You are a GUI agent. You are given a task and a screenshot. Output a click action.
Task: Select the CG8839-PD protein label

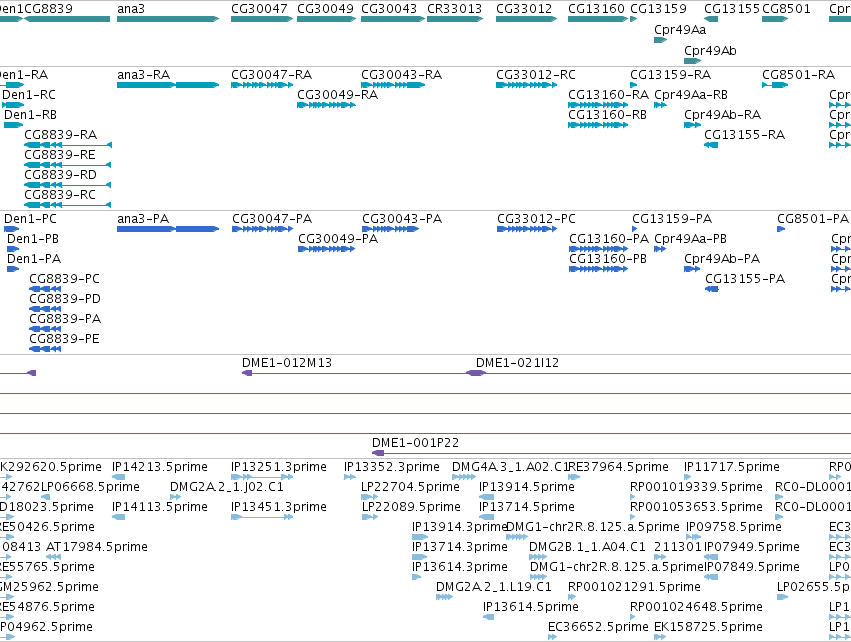(65, 299)
